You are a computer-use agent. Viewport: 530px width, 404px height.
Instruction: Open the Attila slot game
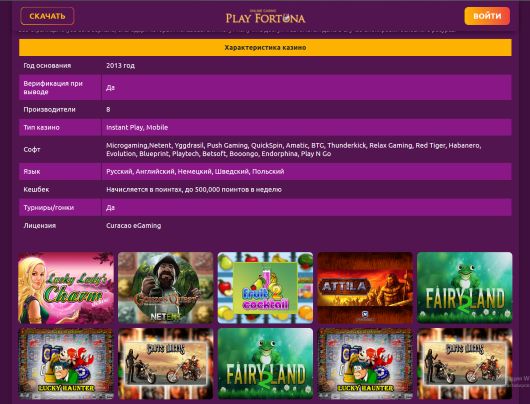[x=365, y=288]
